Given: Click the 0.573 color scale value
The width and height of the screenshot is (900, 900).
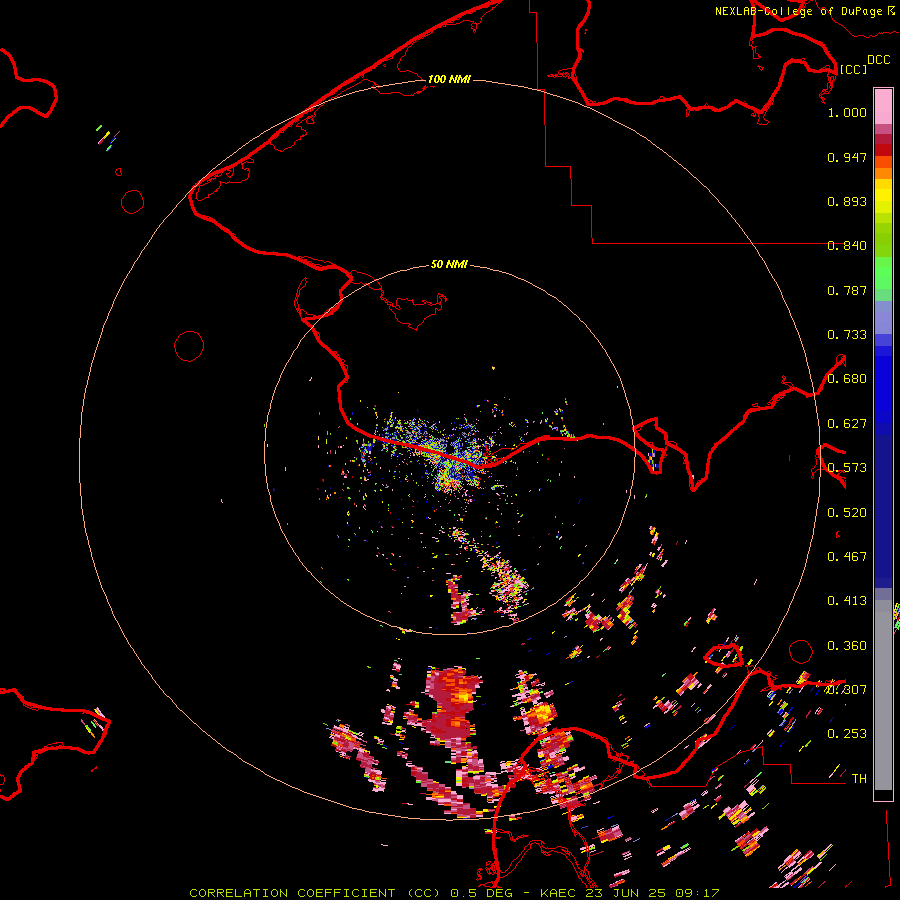Looking at the screenshot, I should (x=847, y=468).
